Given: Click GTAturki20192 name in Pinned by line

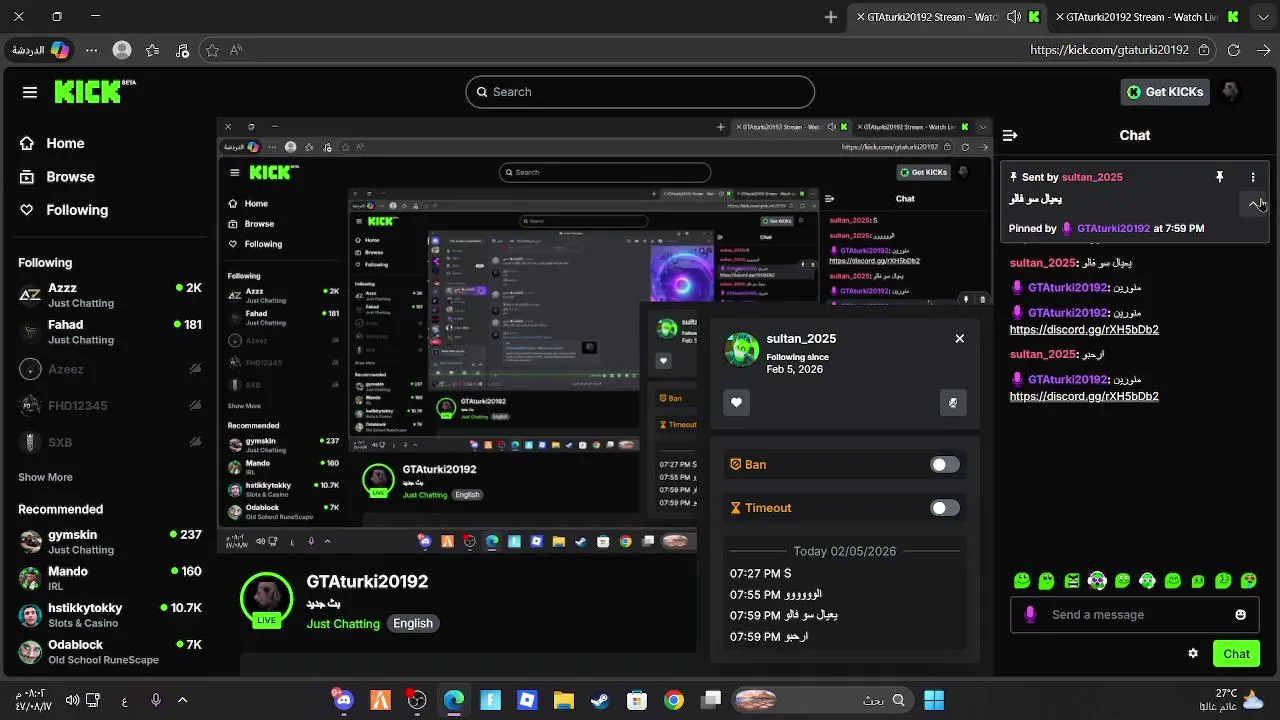Looking at the screenshot, I should [x=1113, y=228].
